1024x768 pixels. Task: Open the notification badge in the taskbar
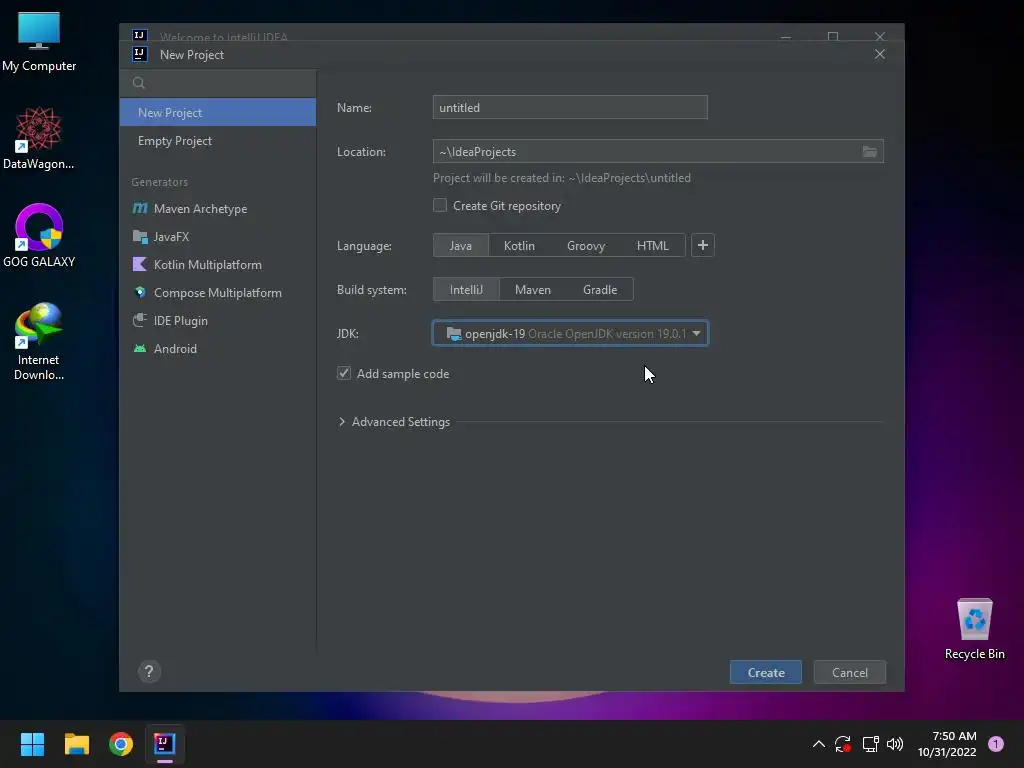995,744
